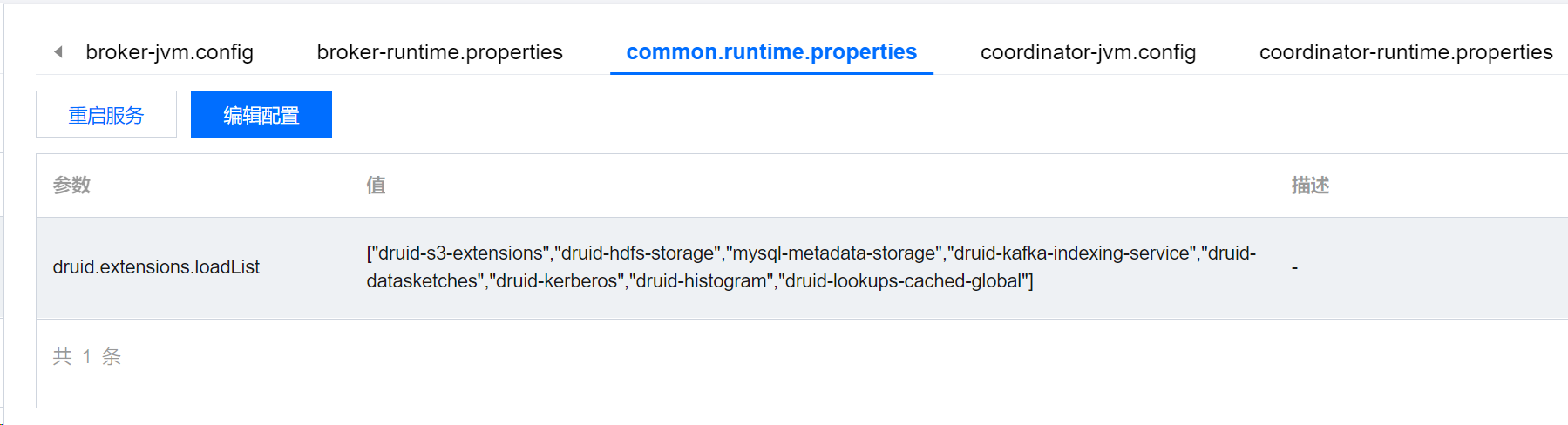Select the druid.extensions.loadList parameter name
1568x425 pixels.
pyautogui.click(x=156, y=267)
